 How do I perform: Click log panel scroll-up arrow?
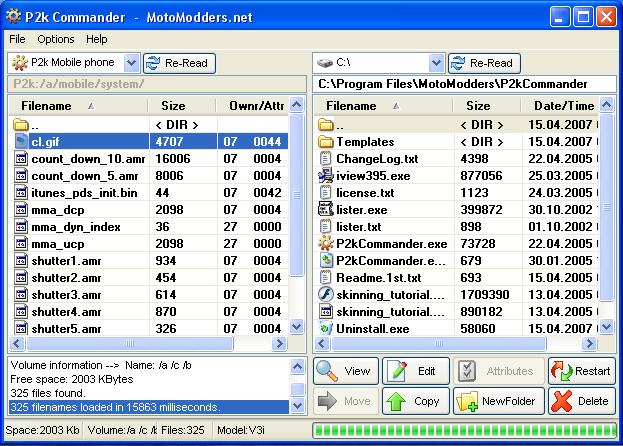[298, 366]
